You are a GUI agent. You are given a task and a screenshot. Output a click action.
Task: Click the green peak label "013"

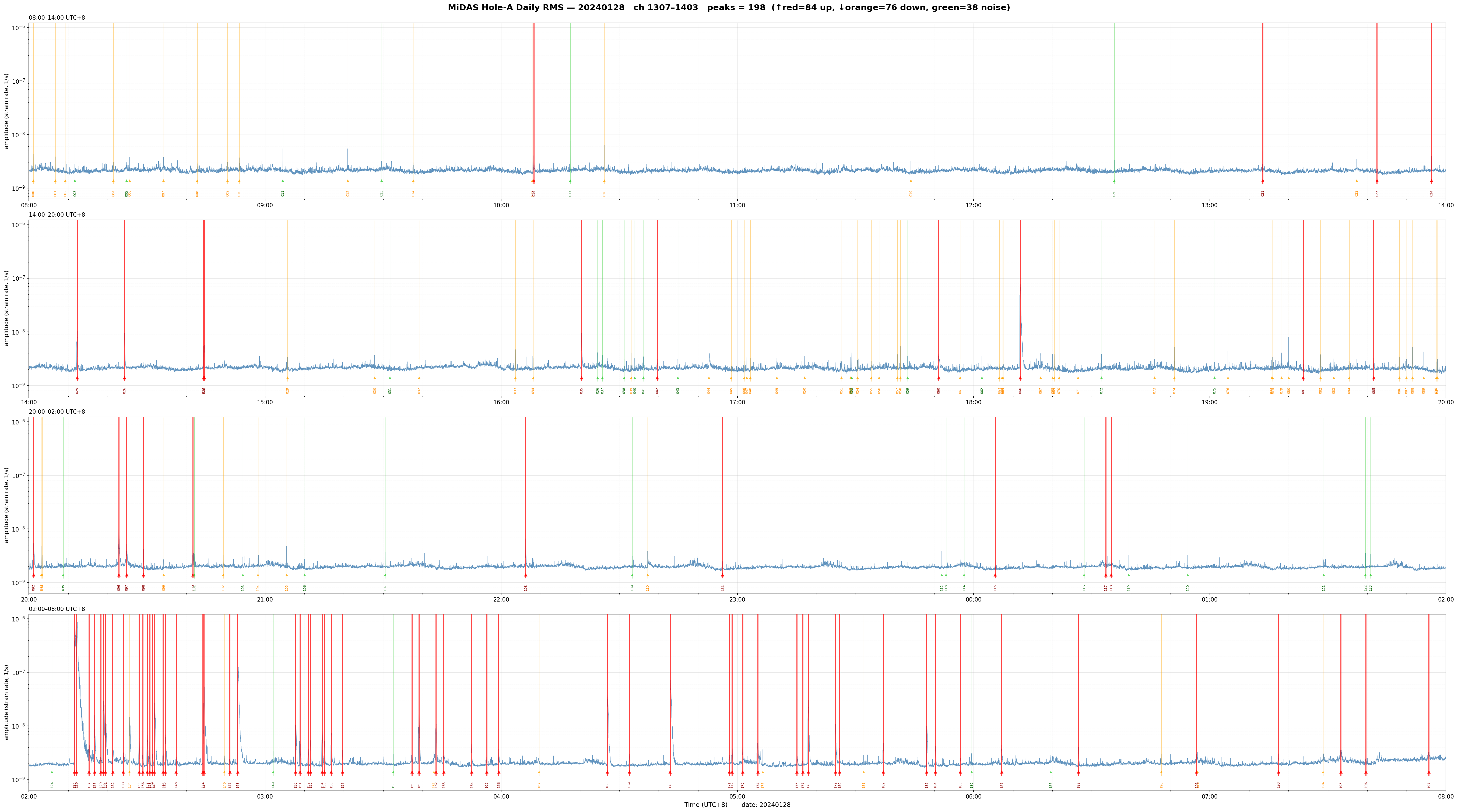coord(381,194)
